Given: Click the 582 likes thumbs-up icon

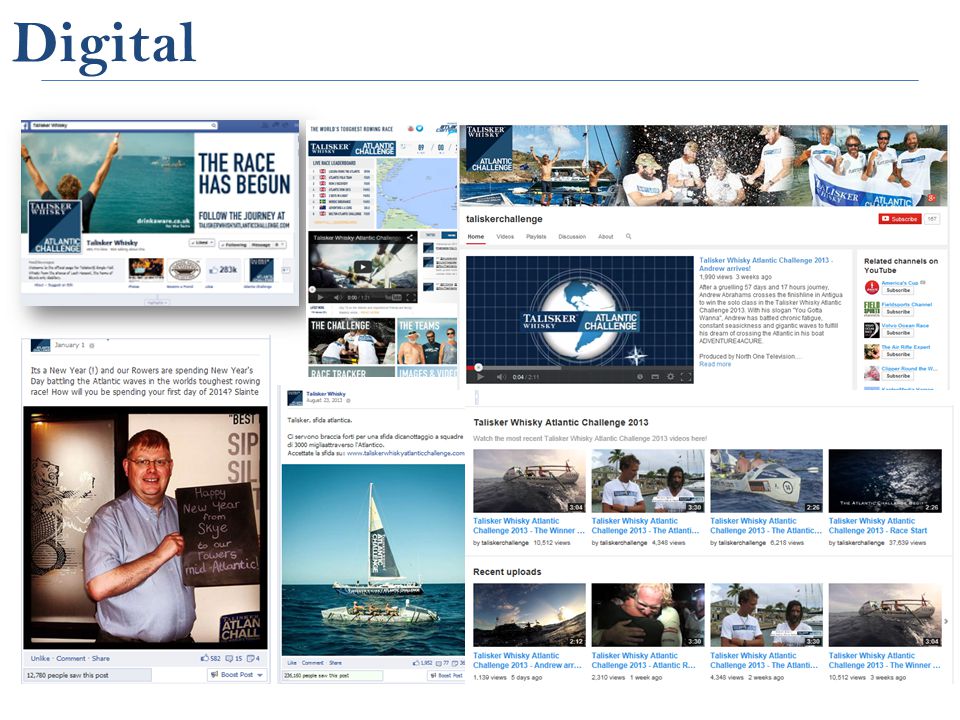Looking at the screenshot, I should tap(205, 659).
